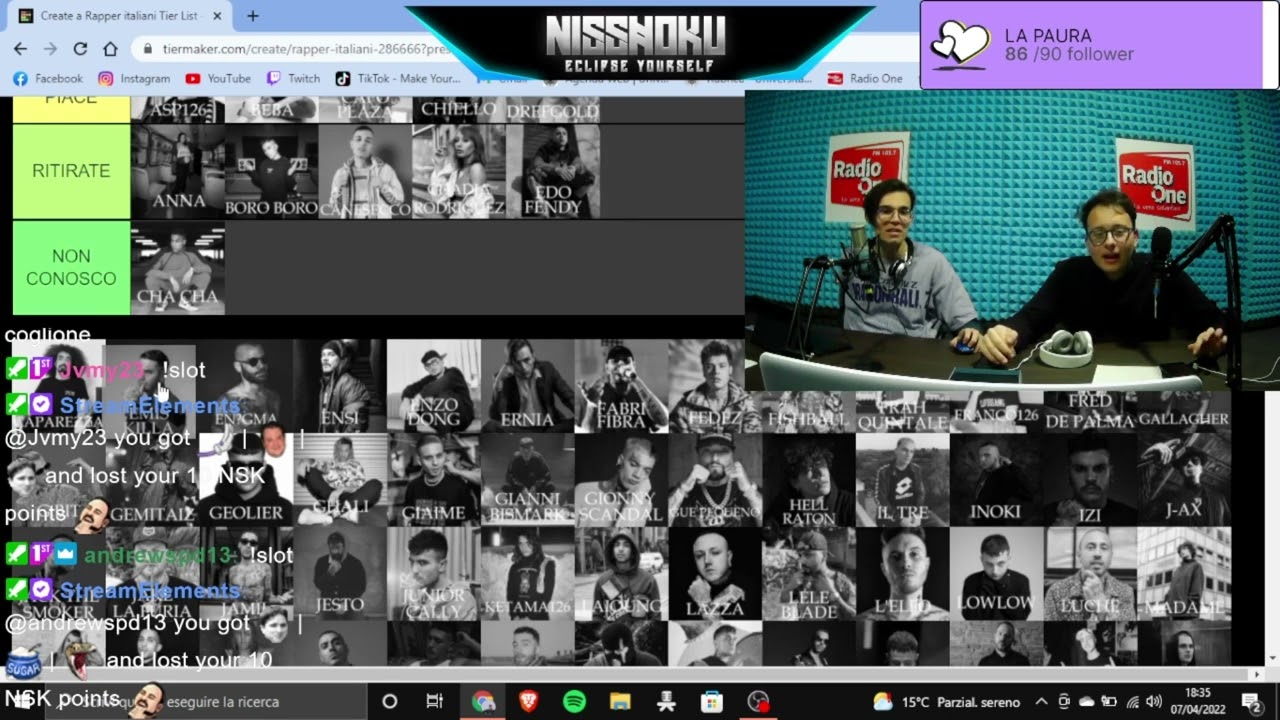
Task: Pick the LELE BLADE rapper image
Action: coord(809,574)
